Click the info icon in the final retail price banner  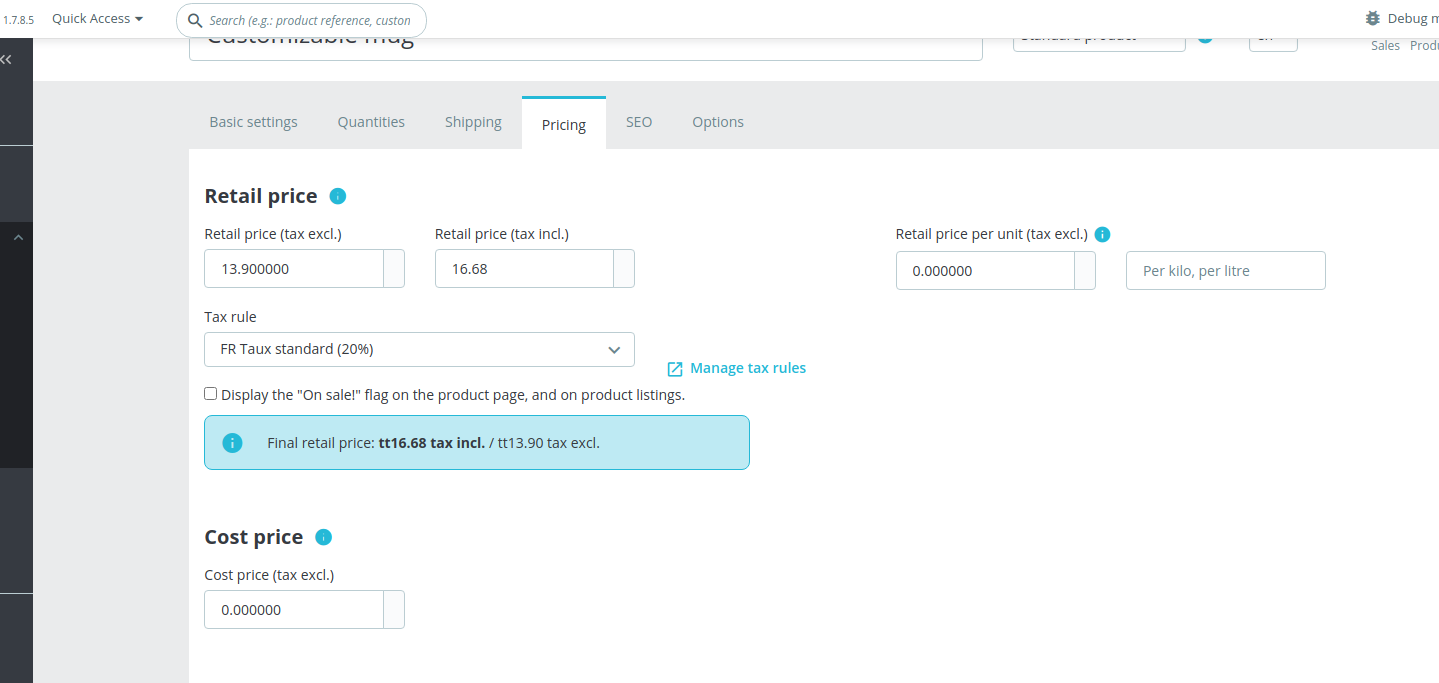232,442
